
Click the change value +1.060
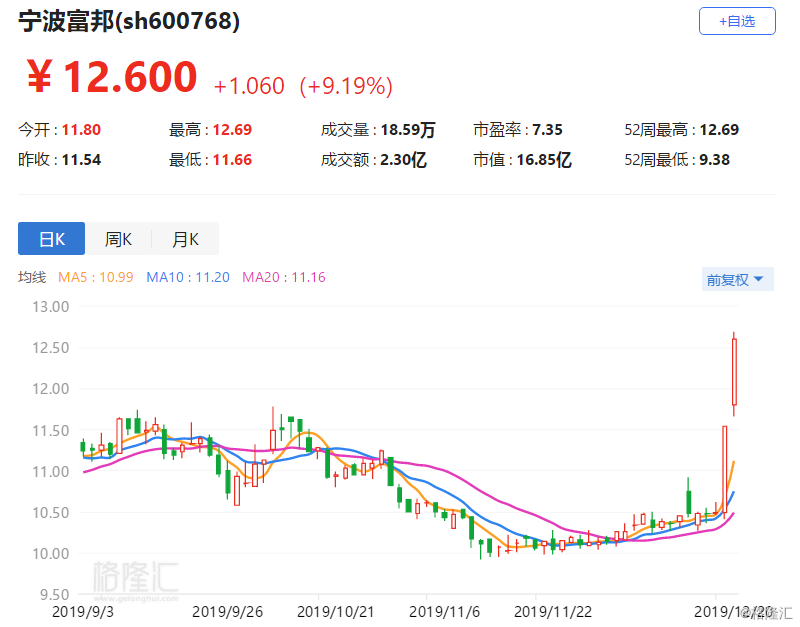point(249,86)
